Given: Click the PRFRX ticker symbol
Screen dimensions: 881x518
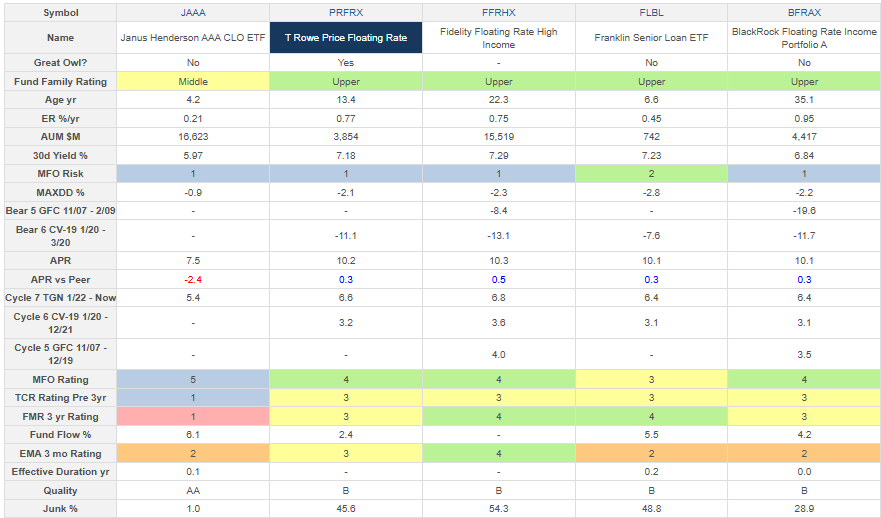Looking at the screenshot, I should click(x=345, y=10).
